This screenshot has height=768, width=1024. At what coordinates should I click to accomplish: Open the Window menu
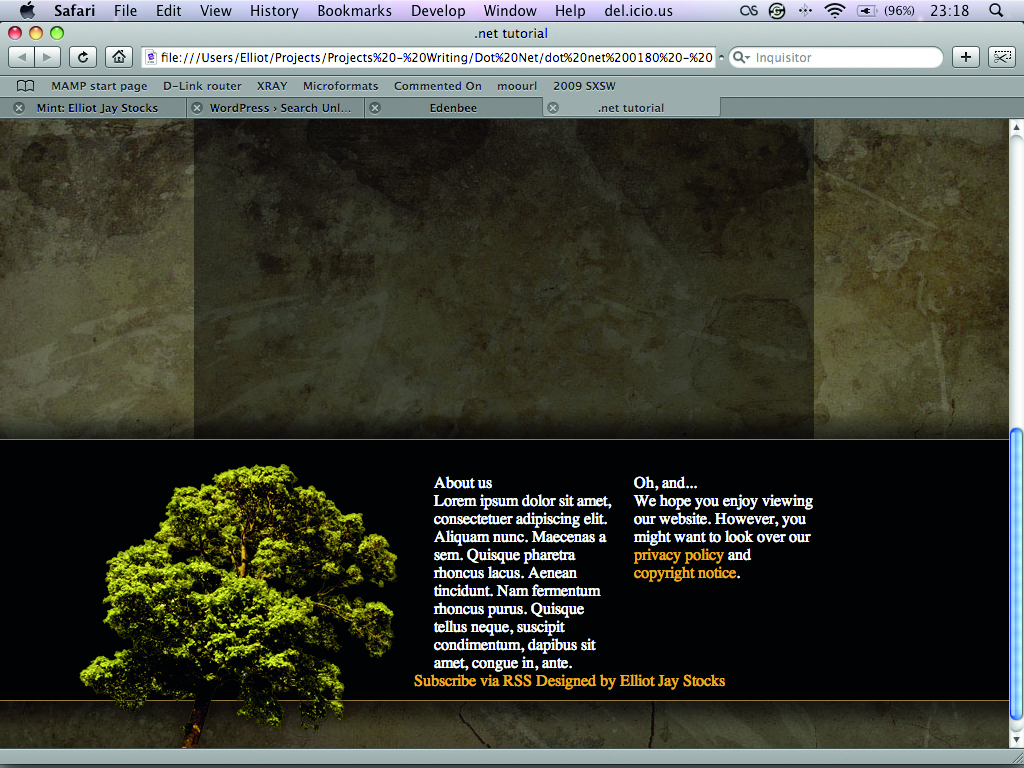point(510,10)
